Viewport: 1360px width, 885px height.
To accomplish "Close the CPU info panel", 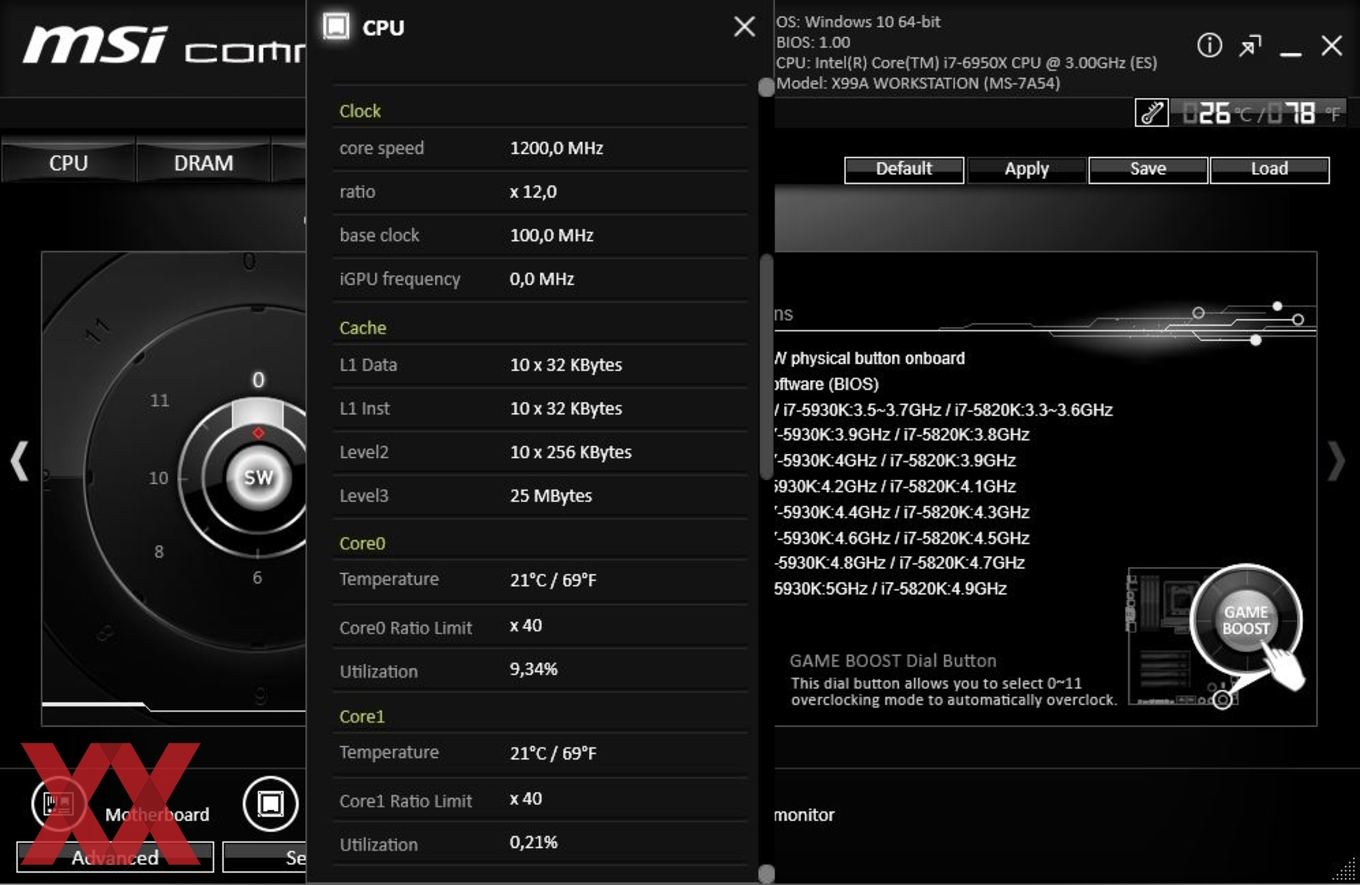I will pos(744,27).
